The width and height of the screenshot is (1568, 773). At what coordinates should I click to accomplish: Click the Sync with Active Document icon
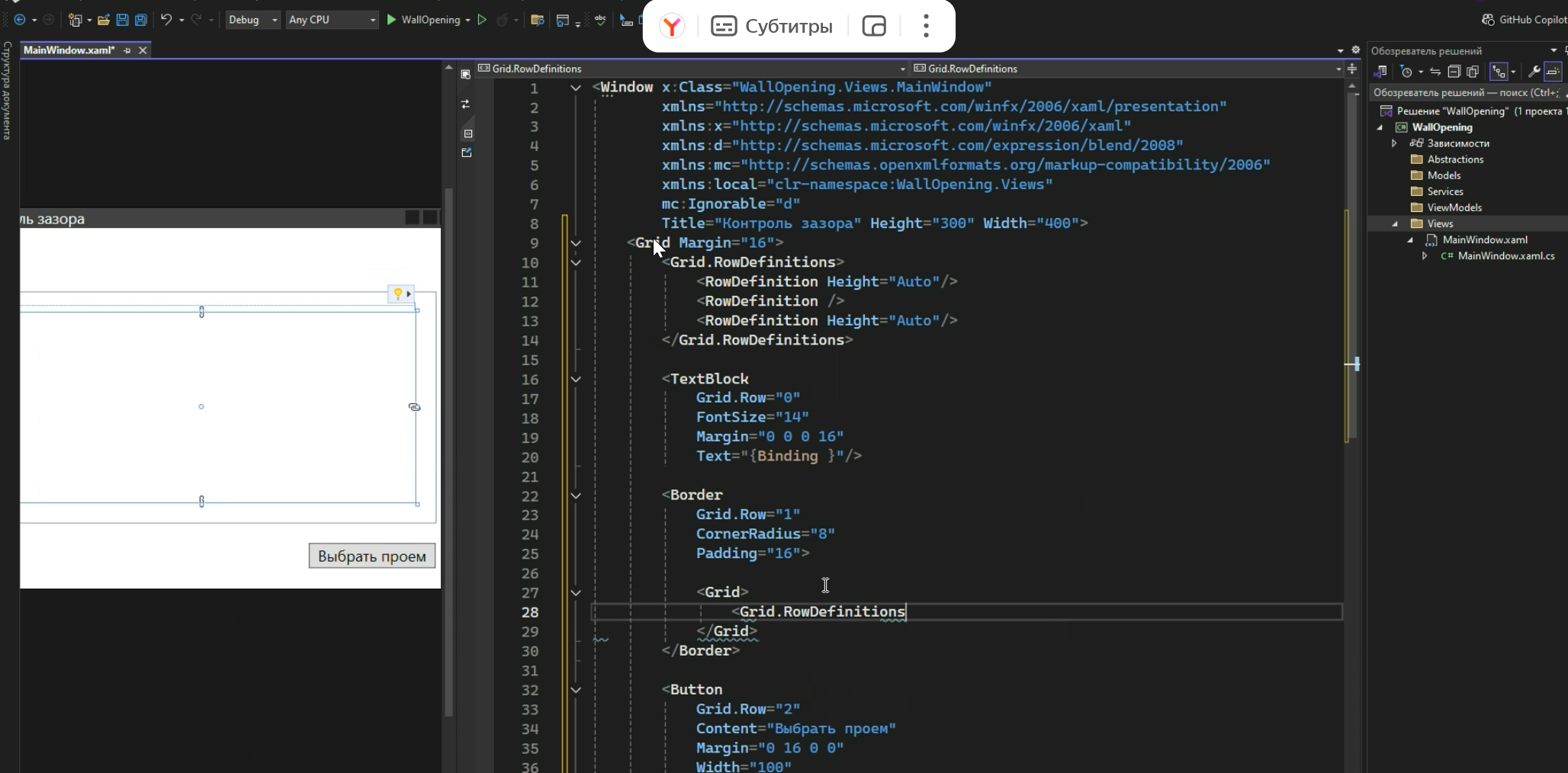[x=1435, y=72]
